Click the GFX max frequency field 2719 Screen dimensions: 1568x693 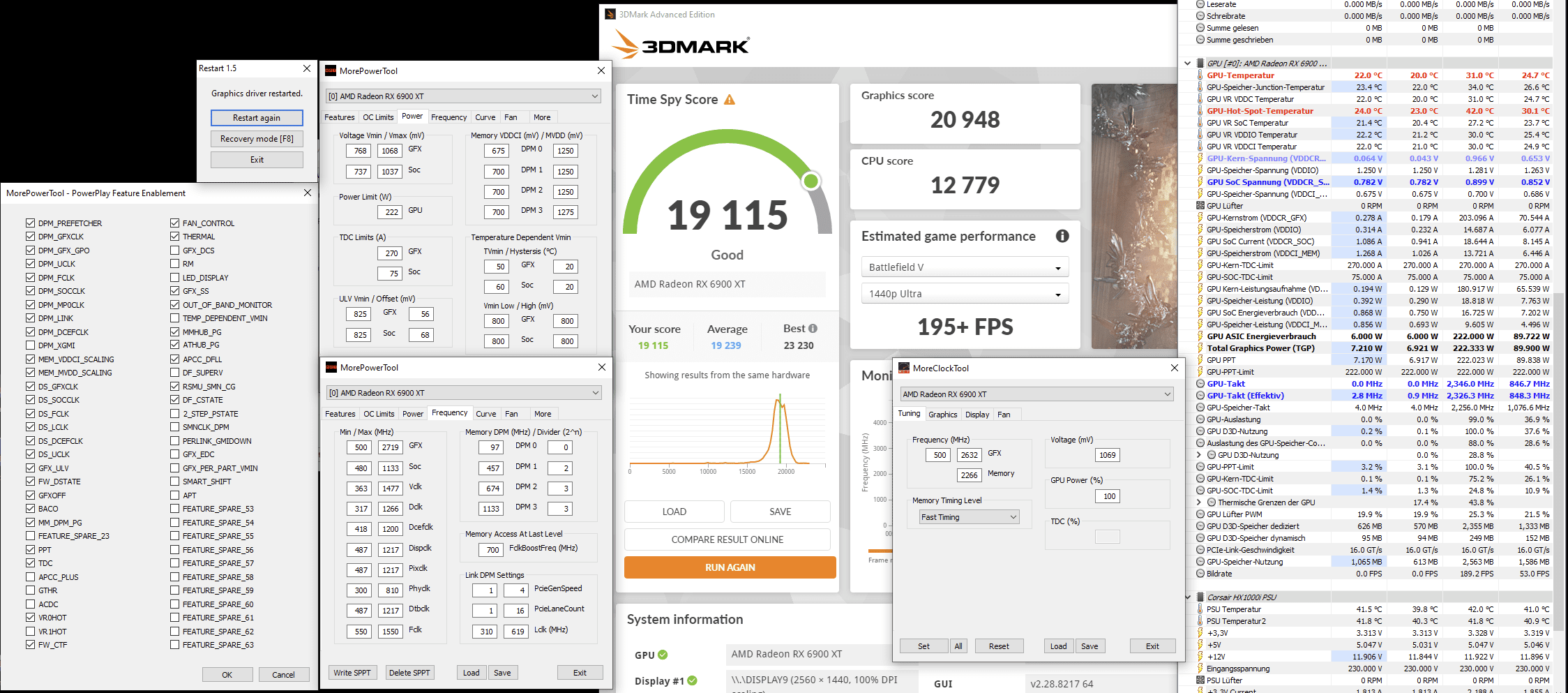click(391, 447)
